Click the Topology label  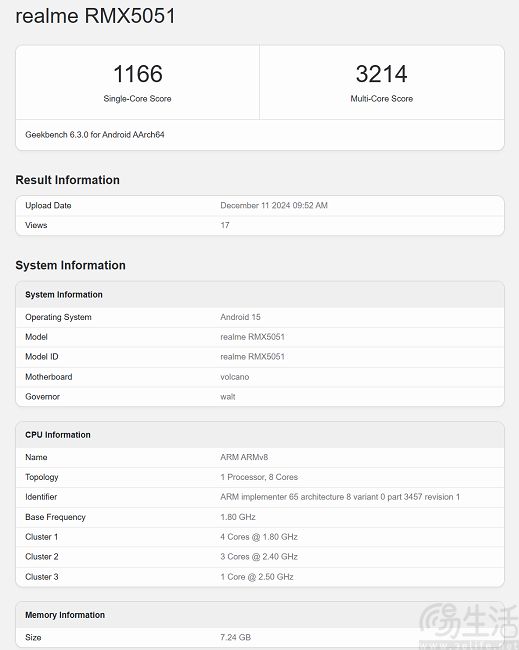pos(41,477)
